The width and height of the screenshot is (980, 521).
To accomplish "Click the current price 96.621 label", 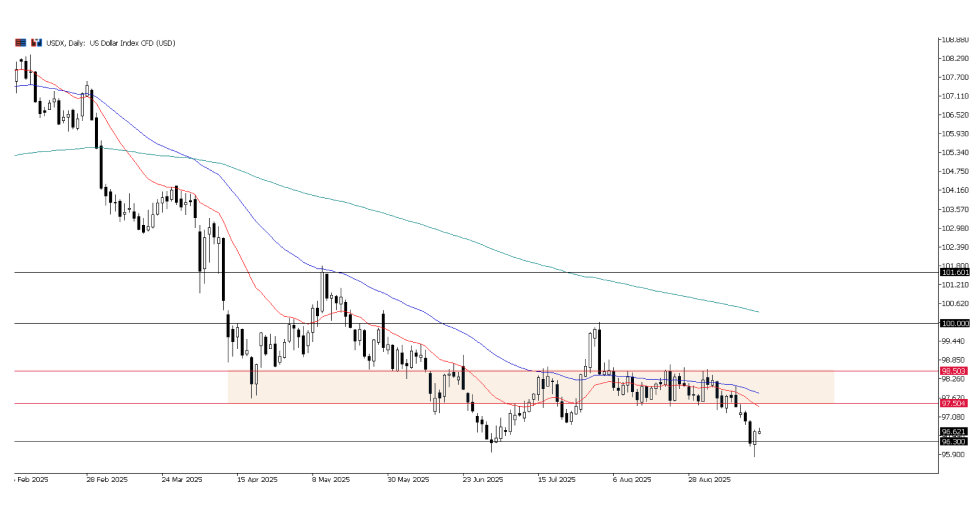I will click(953, 432).
